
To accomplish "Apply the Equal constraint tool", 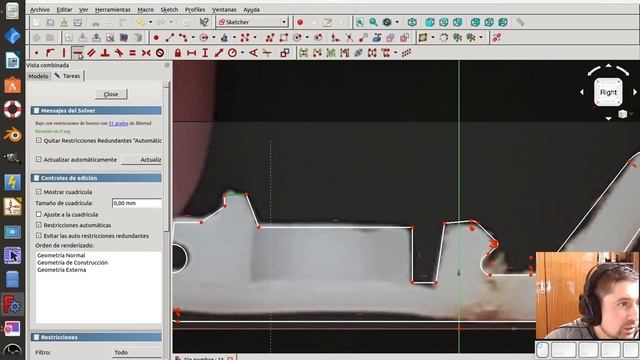I will [x=133, y=53].
